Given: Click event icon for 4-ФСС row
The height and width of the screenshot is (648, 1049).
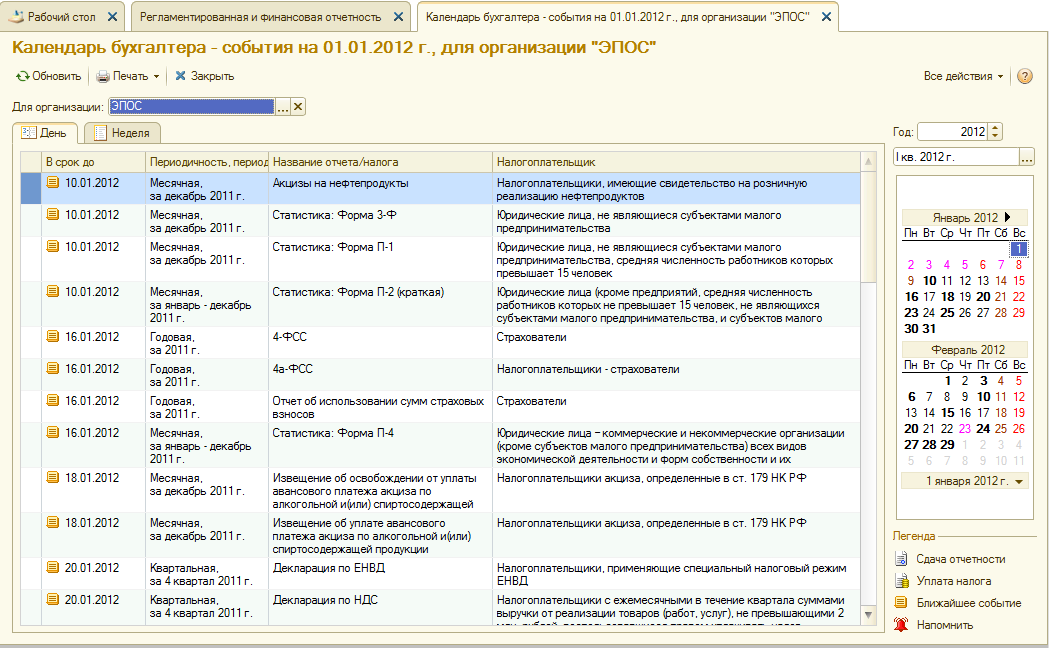Looking at the screenshot, I should click(x=53, y=336).
